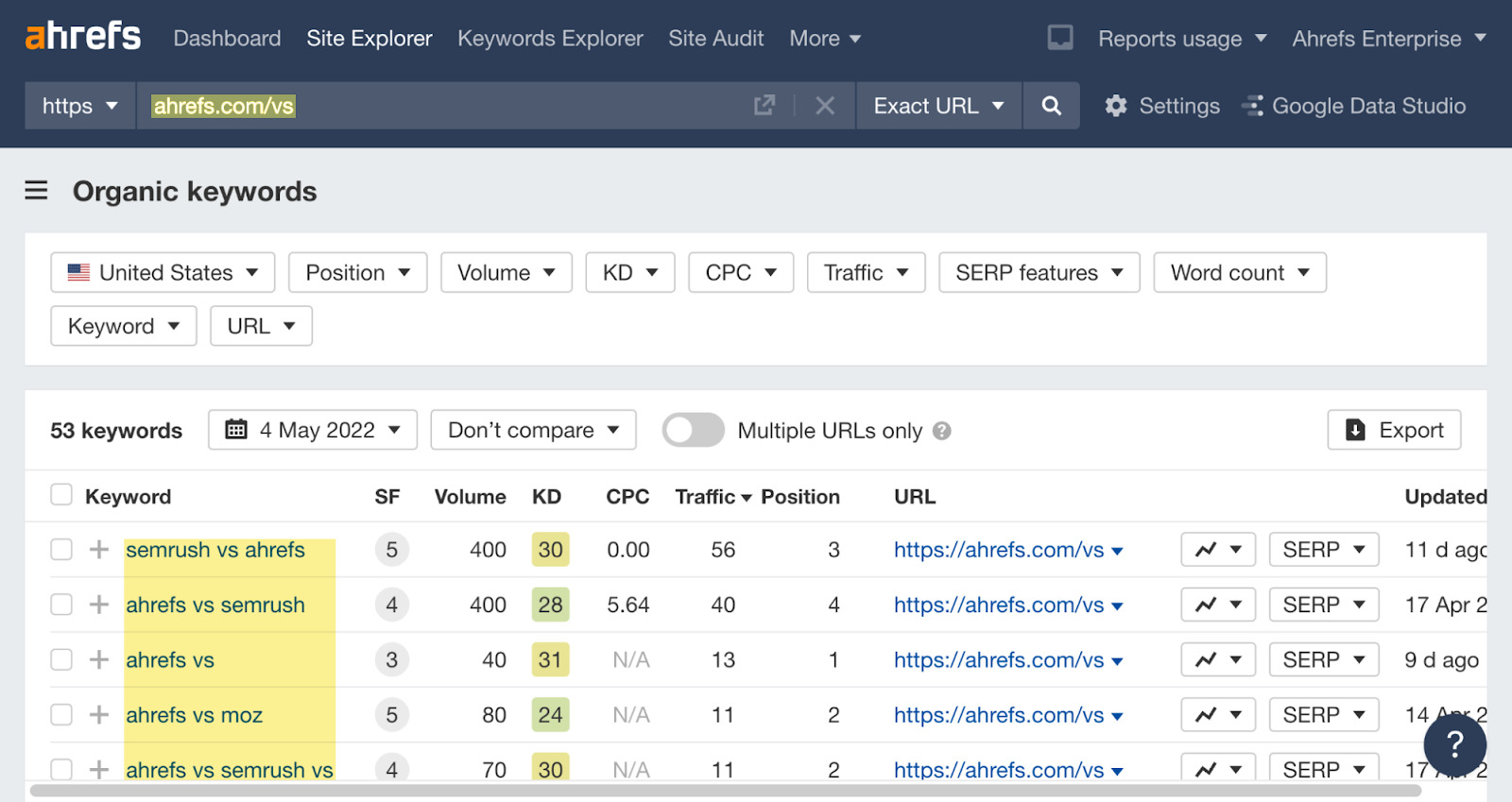
Task: Open the SERP features filter dropdown
Action: [x=1039, y=272]
